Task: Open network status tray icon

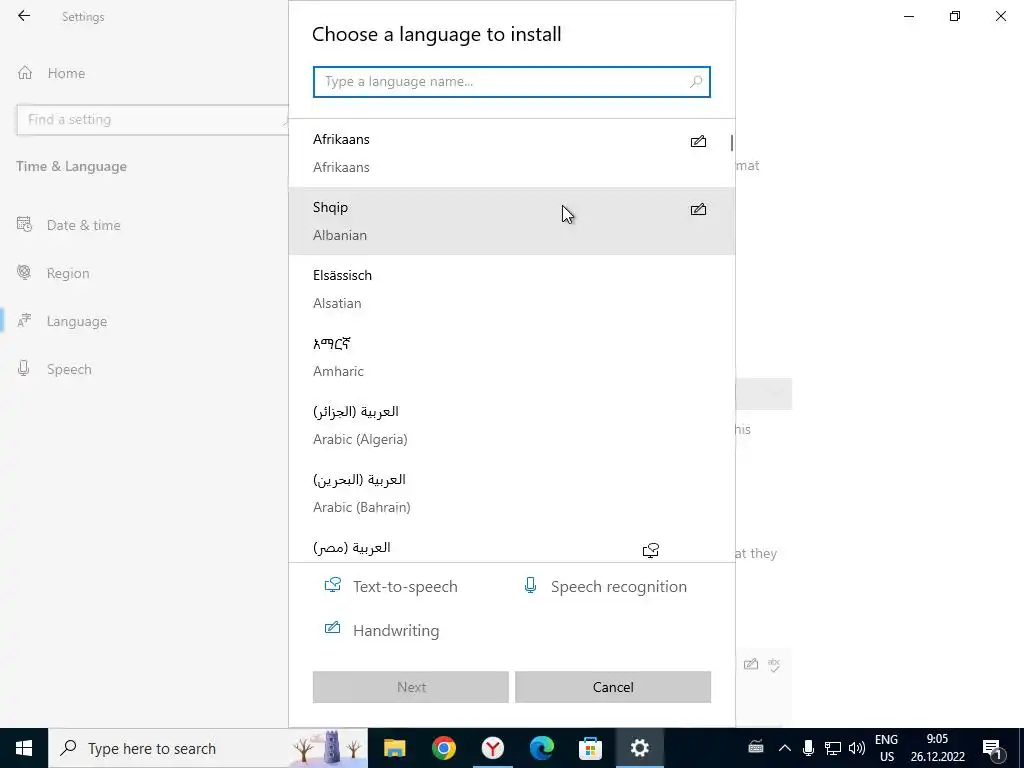Action: click(833, 748)
